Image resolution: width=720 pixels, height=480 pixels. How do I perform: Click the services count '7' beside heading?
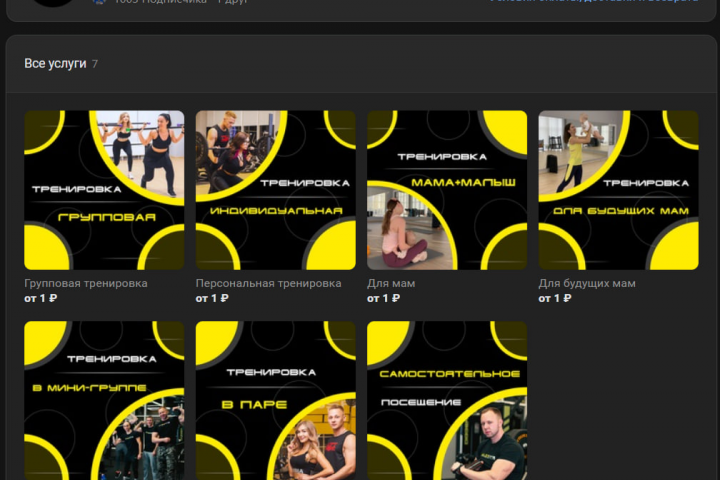click(x=95, y=64)
